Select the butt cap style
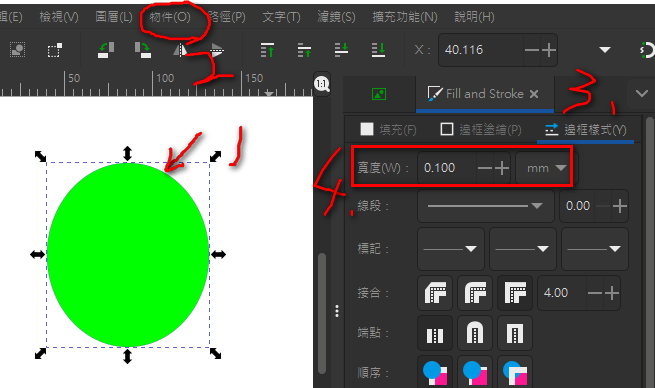655x388 pixels. 435,333
